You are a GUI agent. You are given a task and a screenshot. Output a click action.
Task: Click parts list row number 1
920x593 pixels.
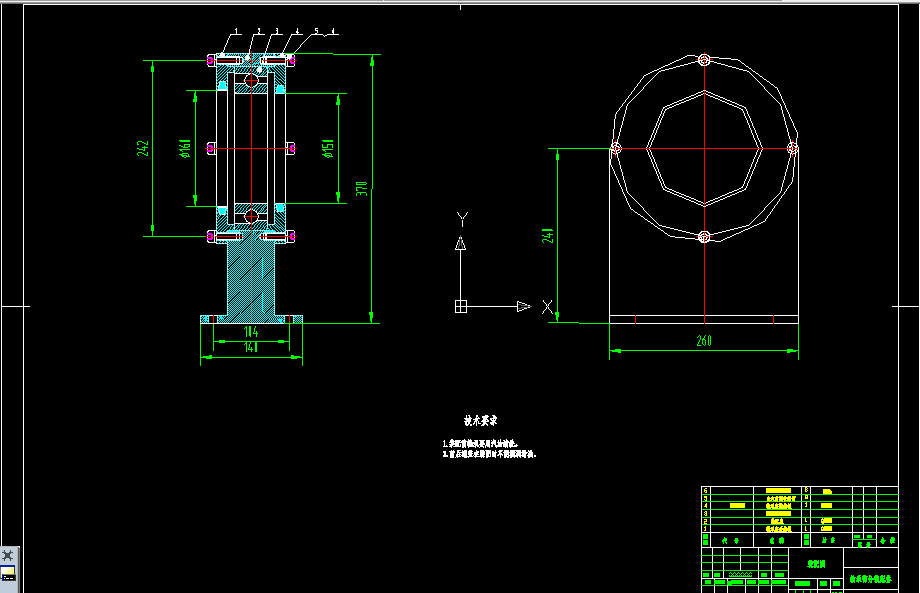[x=705, y=528]
